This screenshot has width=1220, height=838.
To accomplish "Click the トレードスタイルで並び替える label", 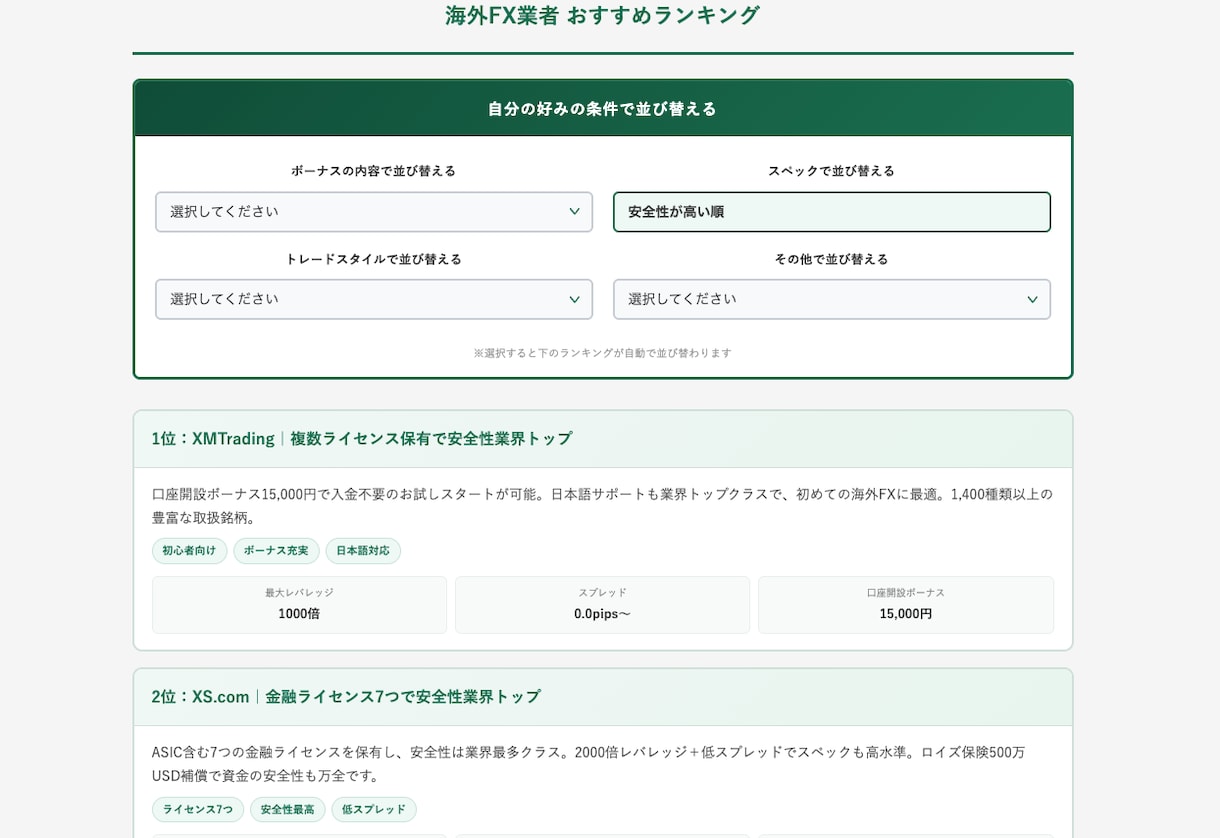I will [x=374, y=259].
